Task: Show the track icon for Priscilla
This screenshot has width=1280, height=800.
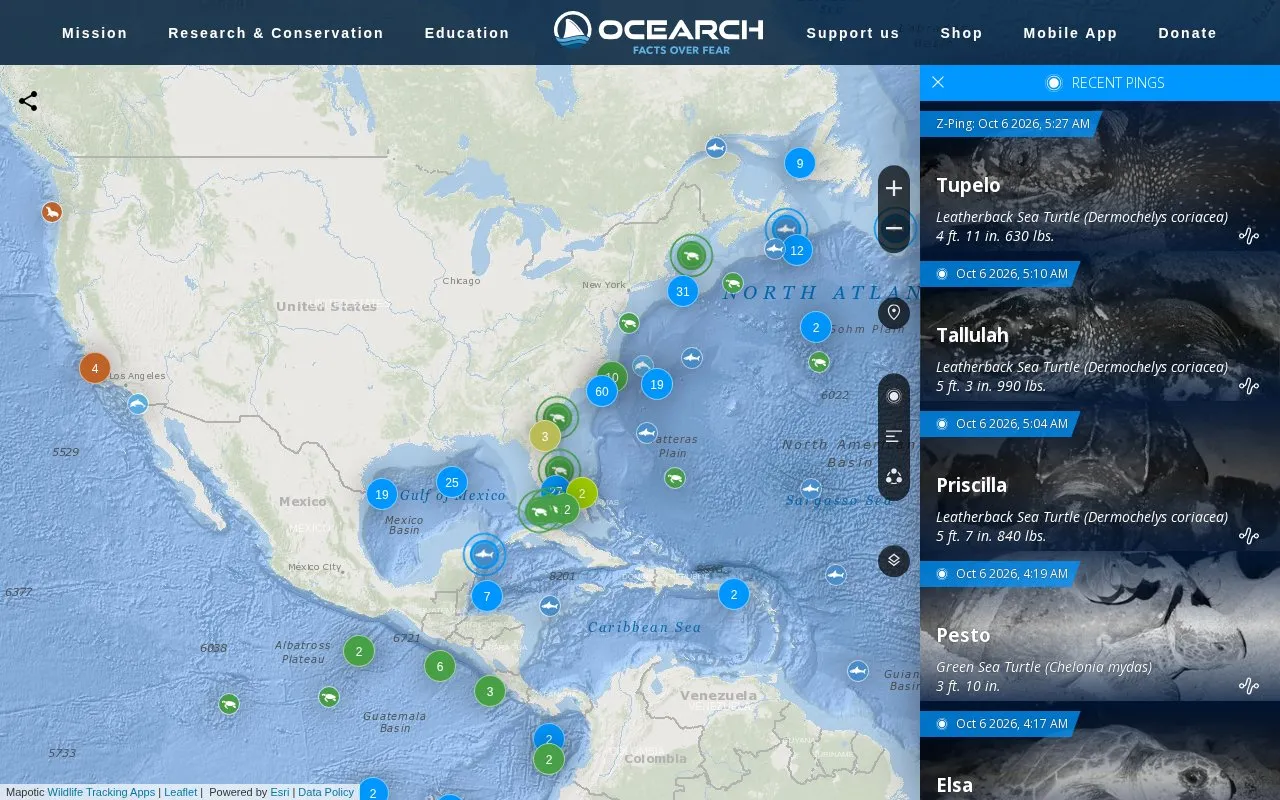Action: tap(1249, 536)
